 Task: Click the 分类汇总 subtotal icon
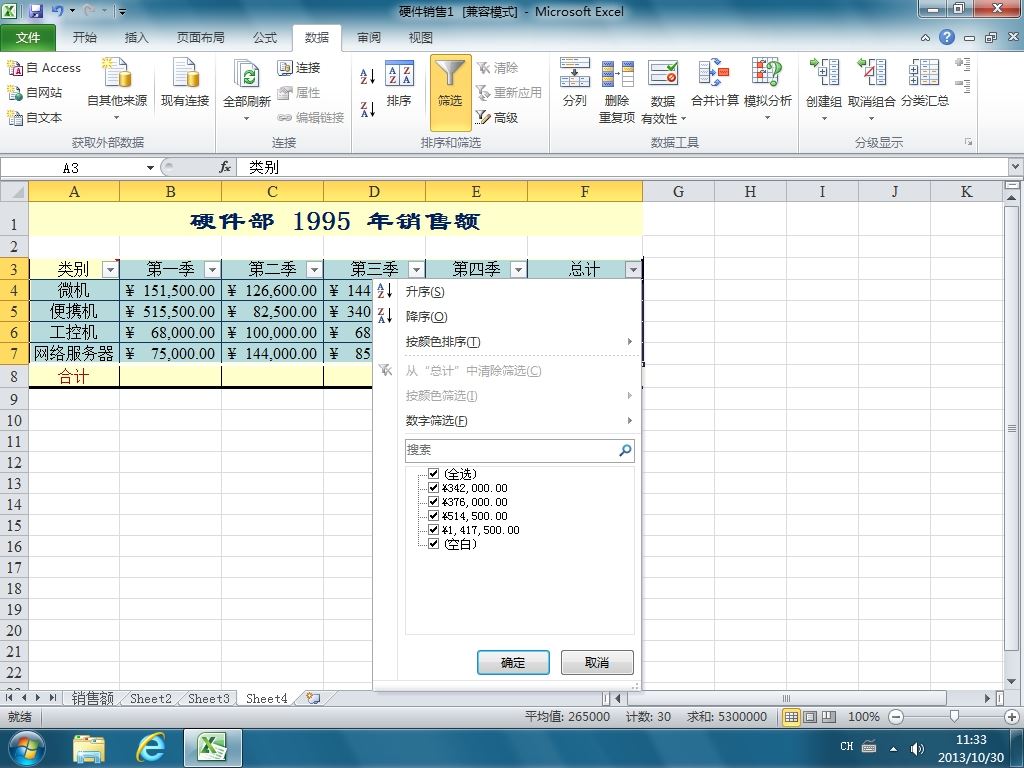click(924, 72)
